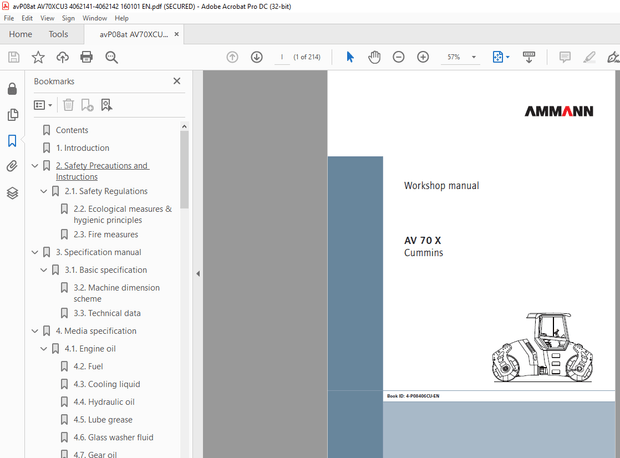
Task: Open the Sign menu
Action: pos(68,18)
